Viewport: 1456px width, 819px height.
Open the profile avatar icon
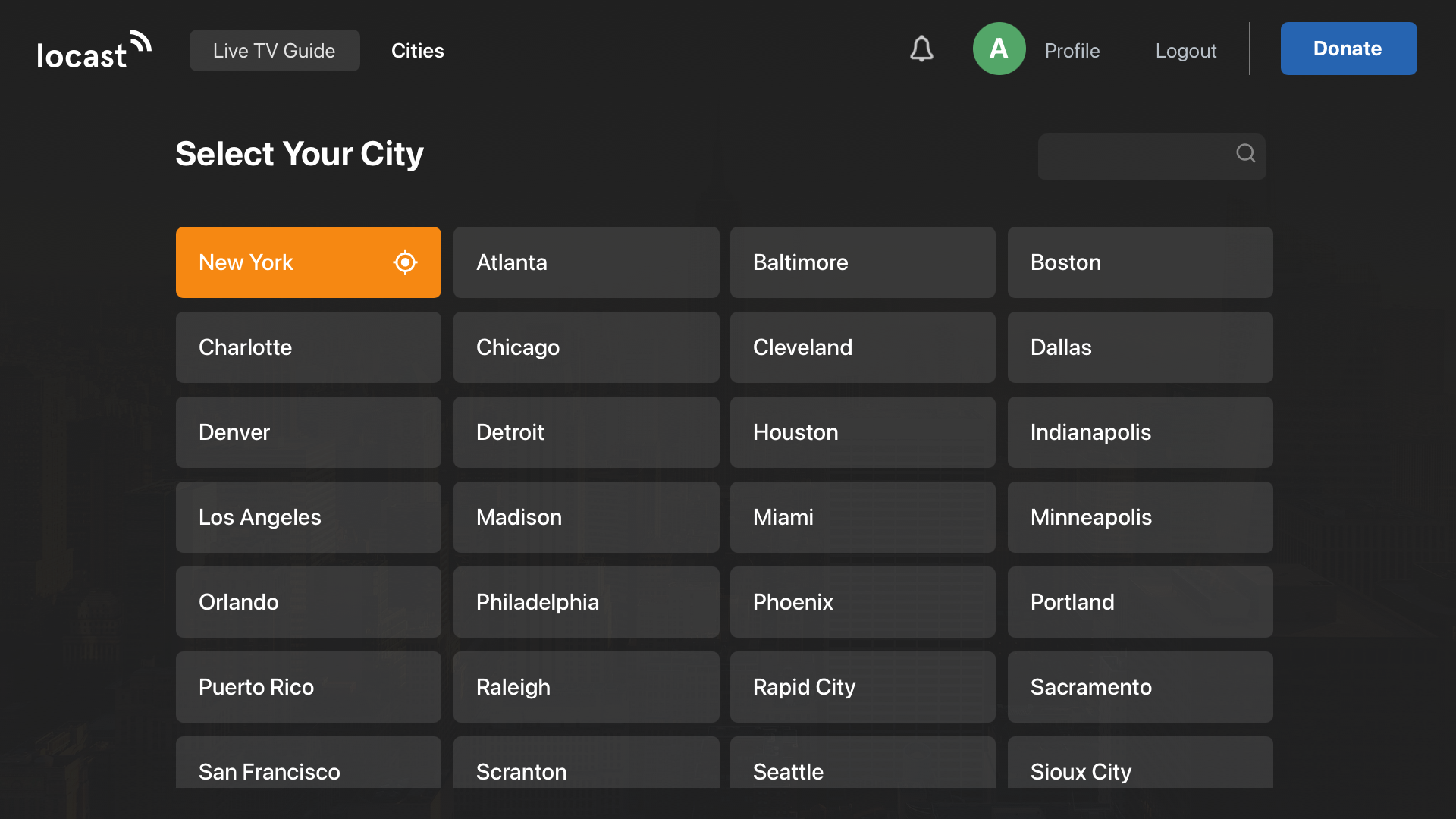(x=999, y=49)
